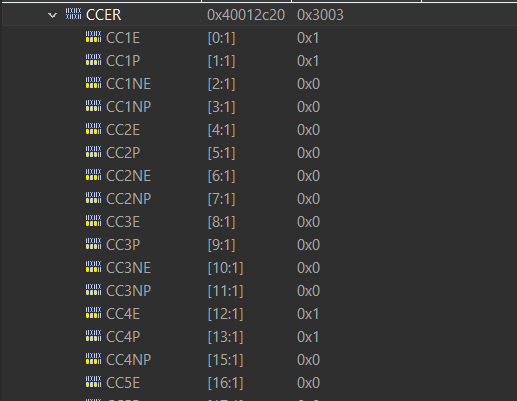Screen dimensions: 517x401
Task: Select the CC1NE bitfield row
Action: tap(259, 84)
